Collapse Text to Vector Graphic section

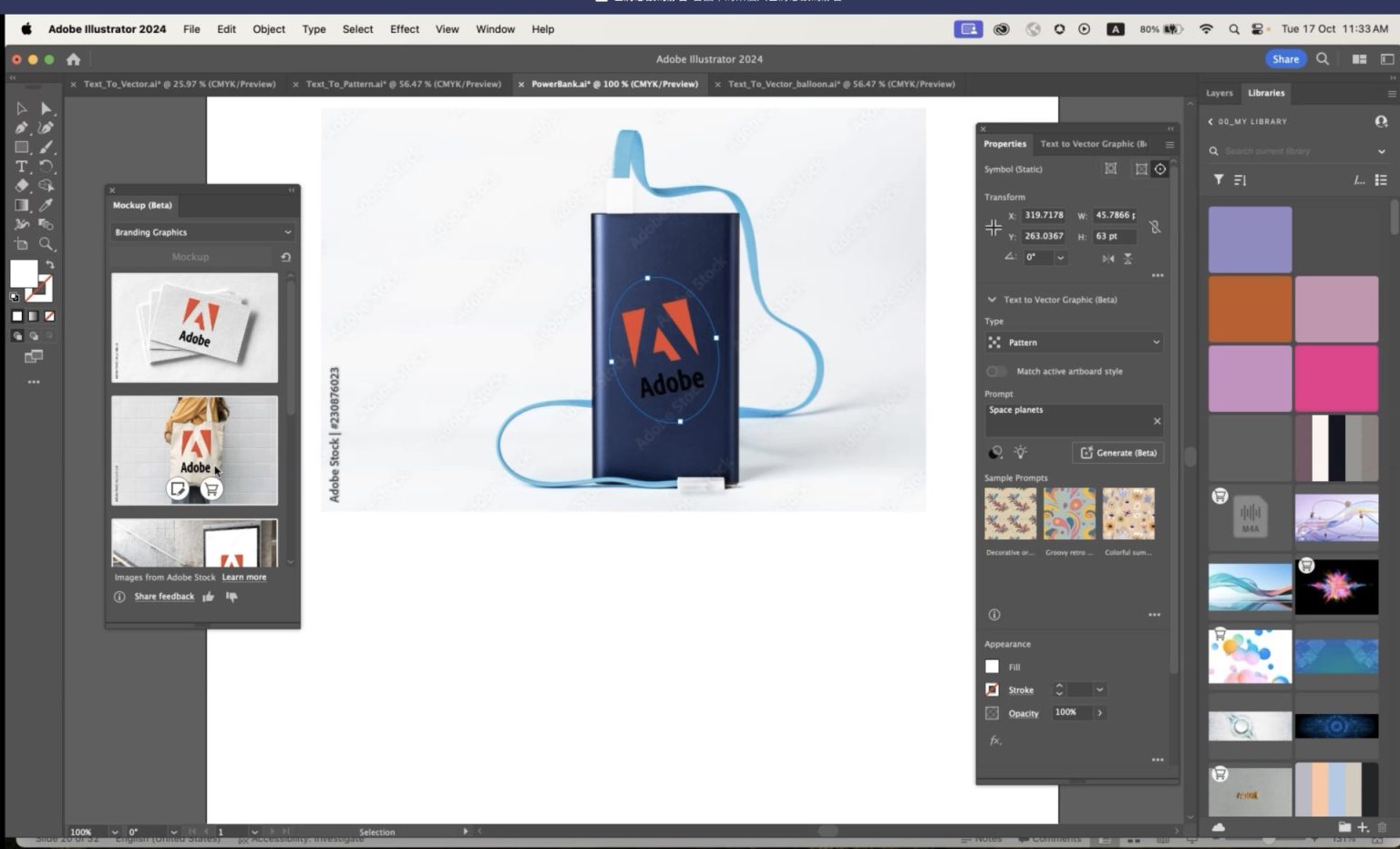click(x=992, y=300)
